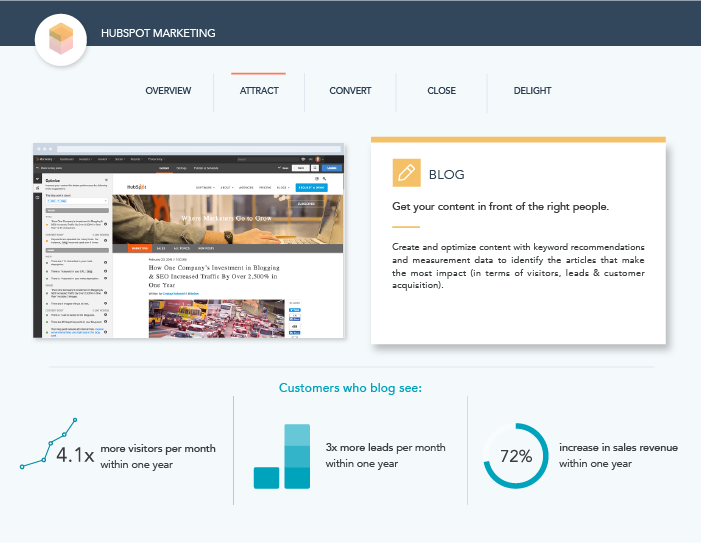Click 'Get your content in front' tagline
Image resolution: width=701 pixels, height=543 pixels.
(500, 206)
